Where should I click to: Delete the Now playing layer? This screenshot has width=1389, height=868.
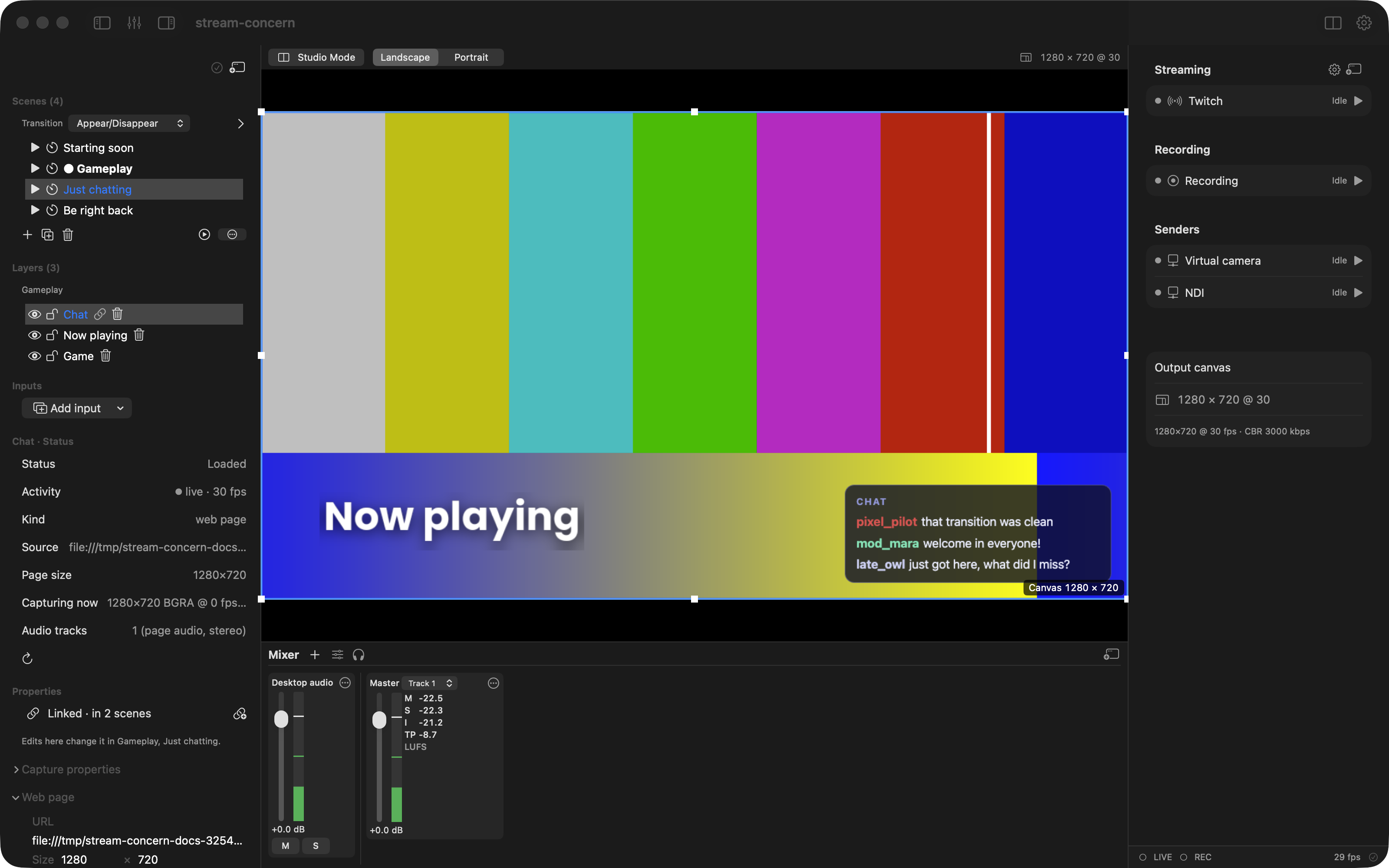[139, 335]
